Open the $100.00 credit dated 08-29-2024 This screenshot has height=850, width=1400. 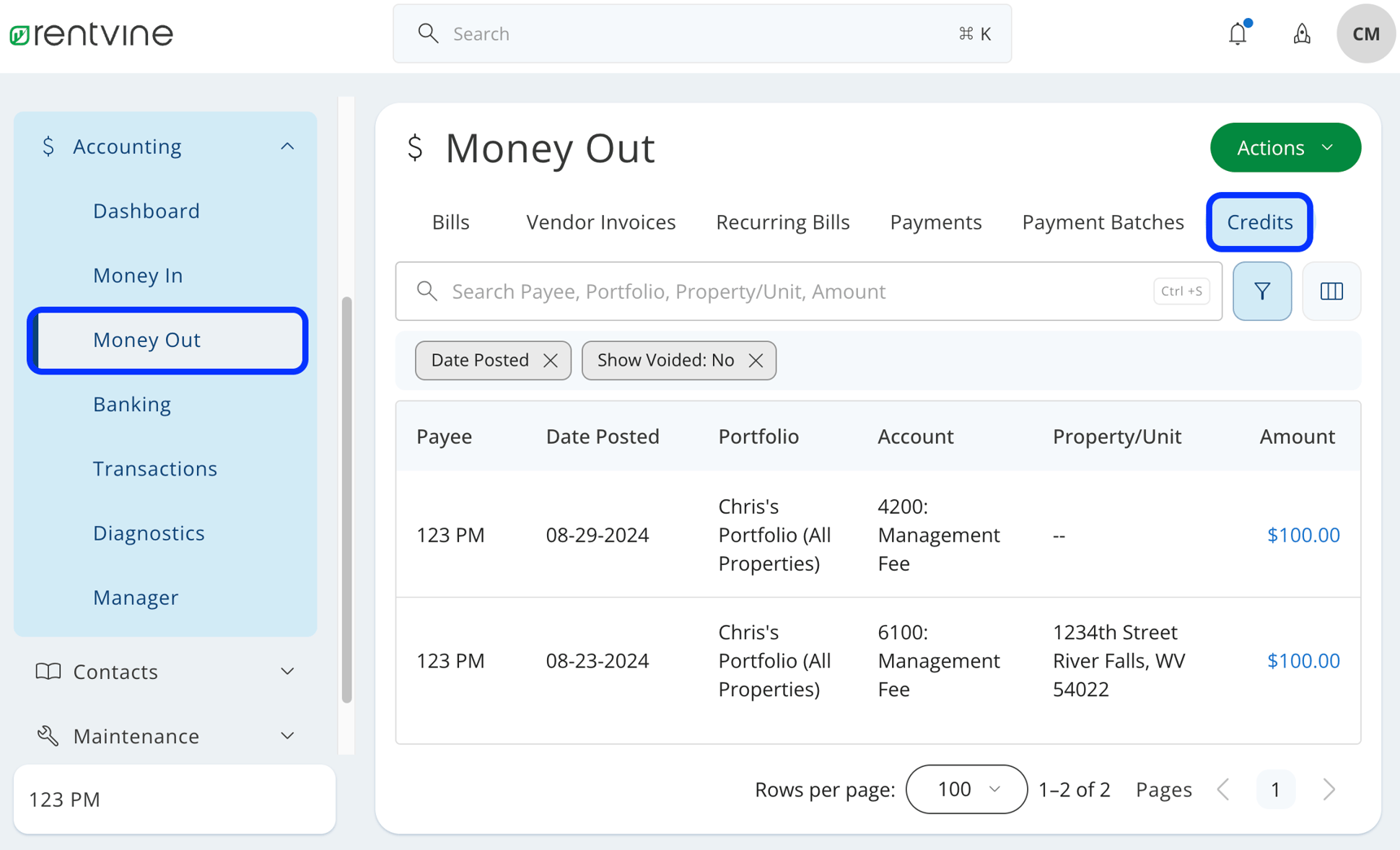1302,535
